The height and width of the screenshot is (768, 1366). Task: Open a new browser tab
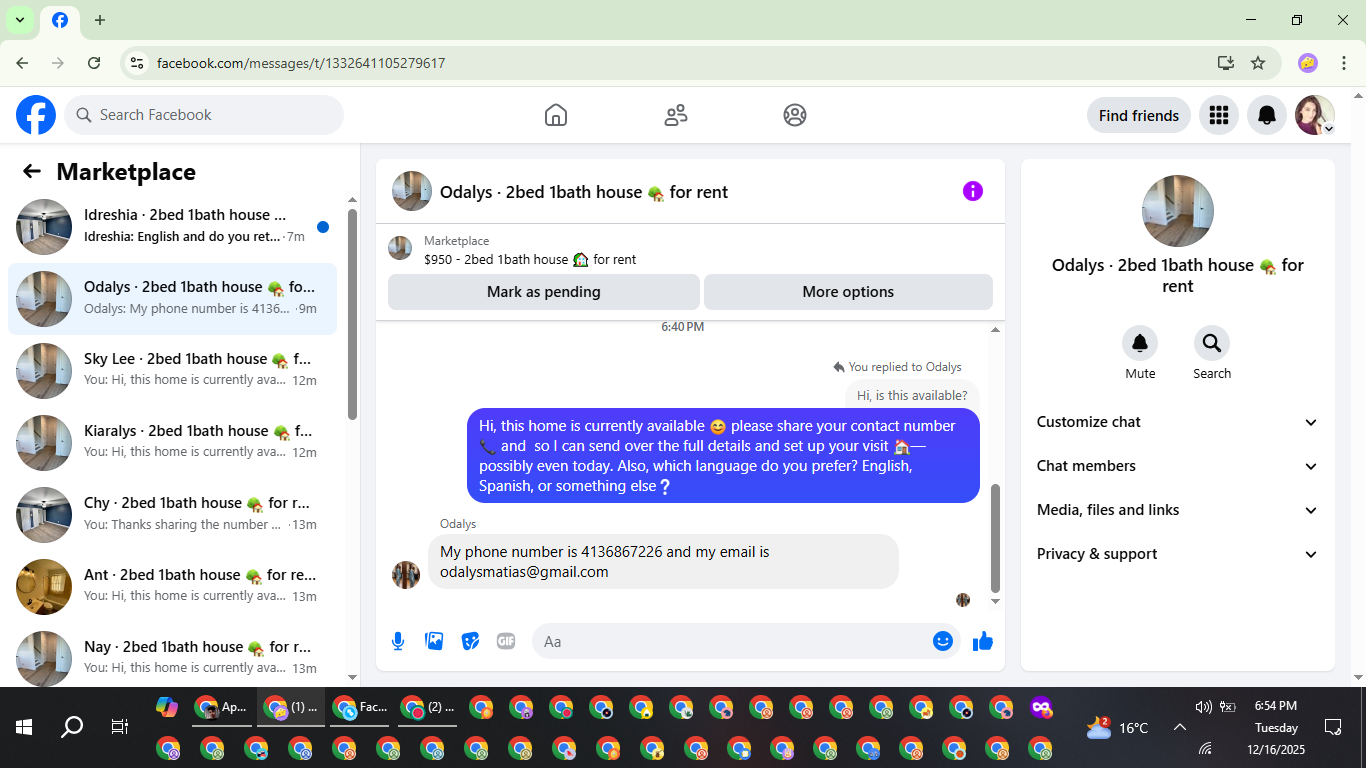pos(100,20)
